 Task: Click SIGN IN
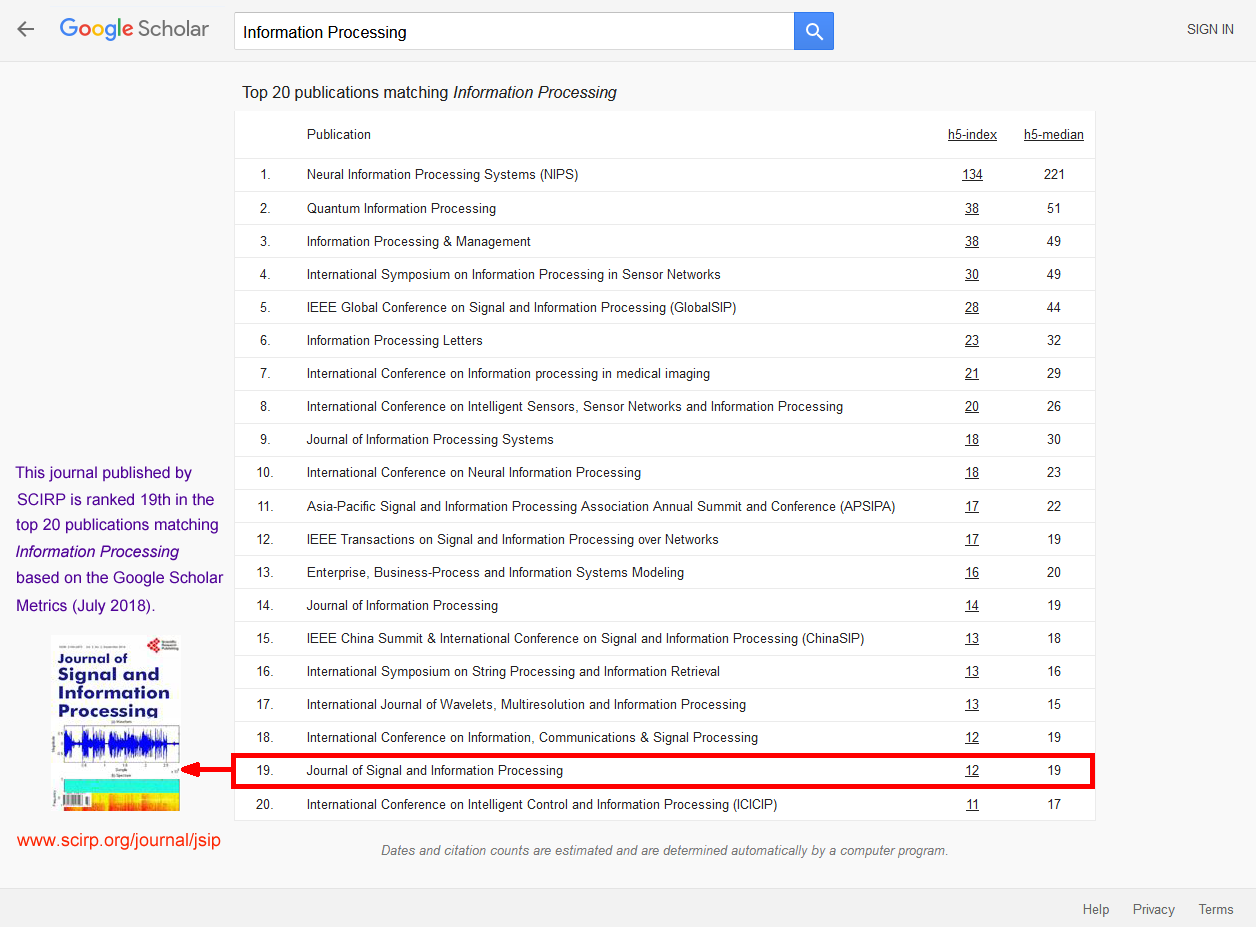click(1210, 30)
